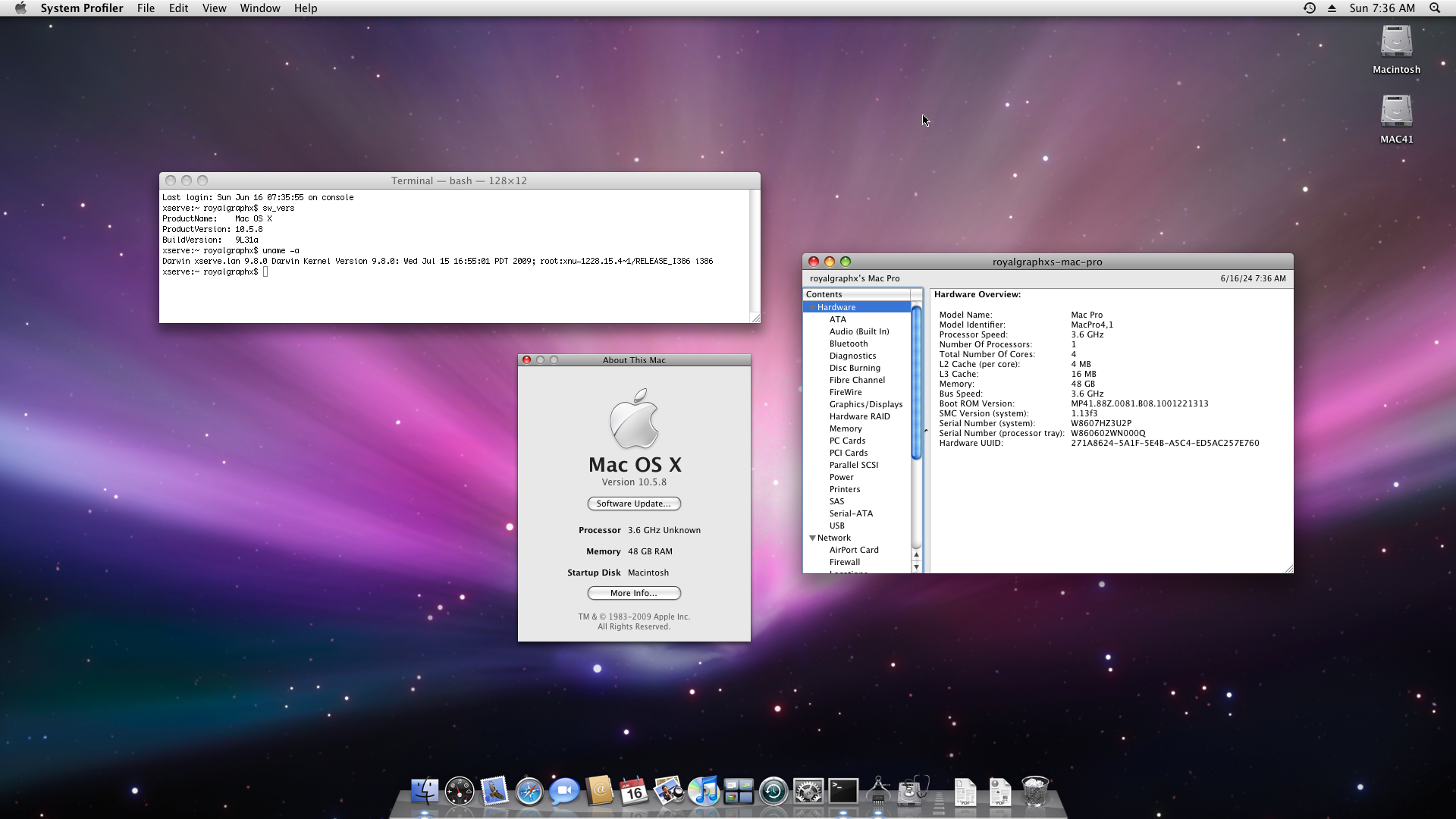
Task: Click Software Update button in About This Mac
Action: tap(633, 504)
